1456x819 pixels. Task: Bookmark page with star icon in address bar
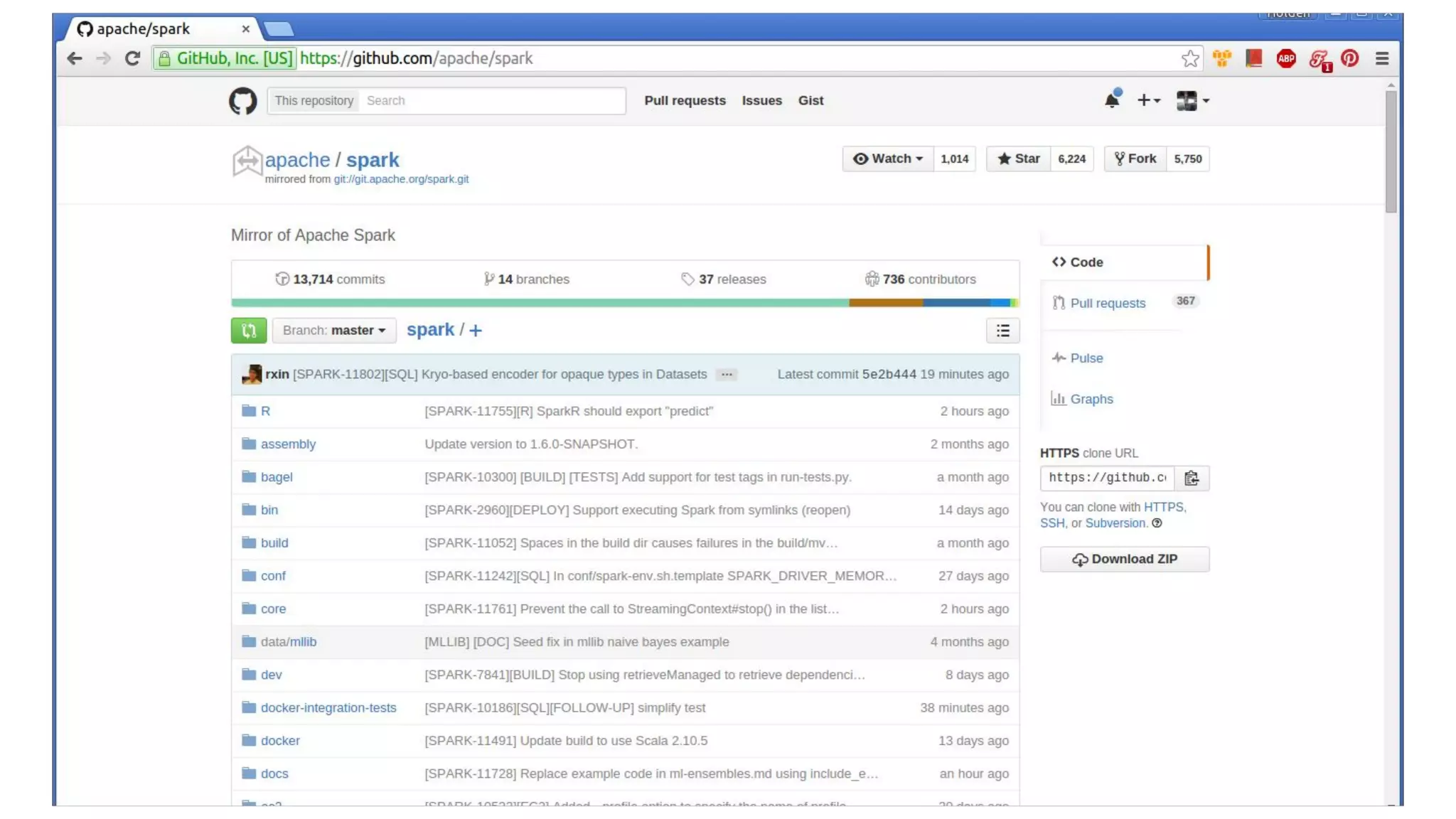1190,58
